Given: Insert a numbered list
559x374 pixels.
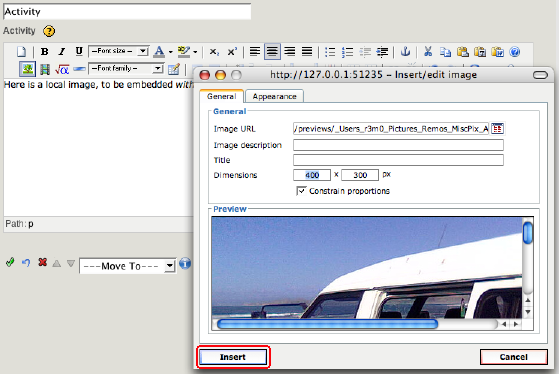Looking at the screenshot, I should (347, 52).
